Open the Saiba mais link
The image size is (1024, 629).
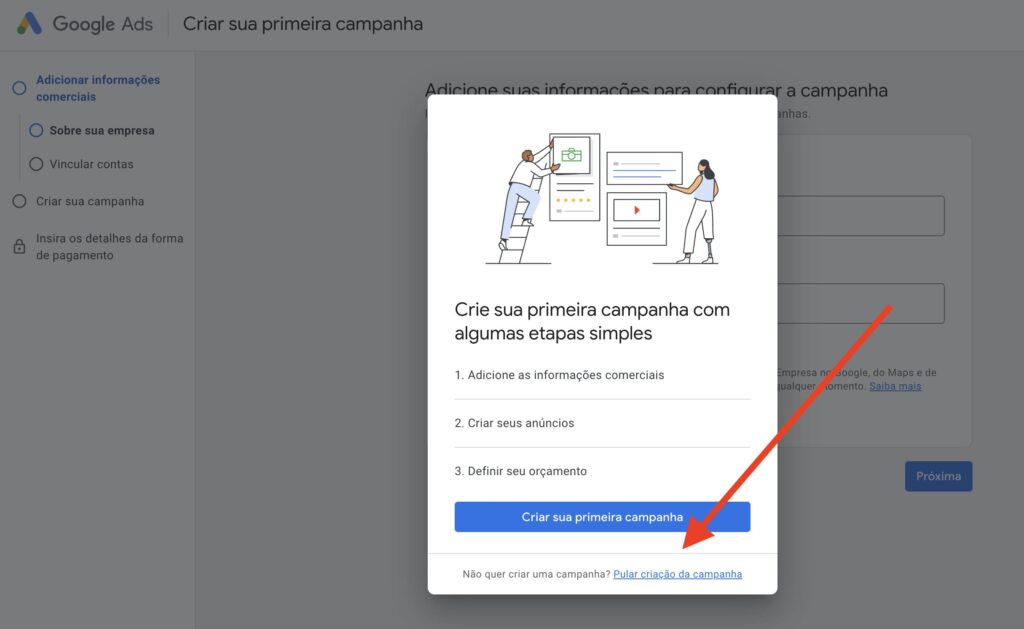pos(895,386)
